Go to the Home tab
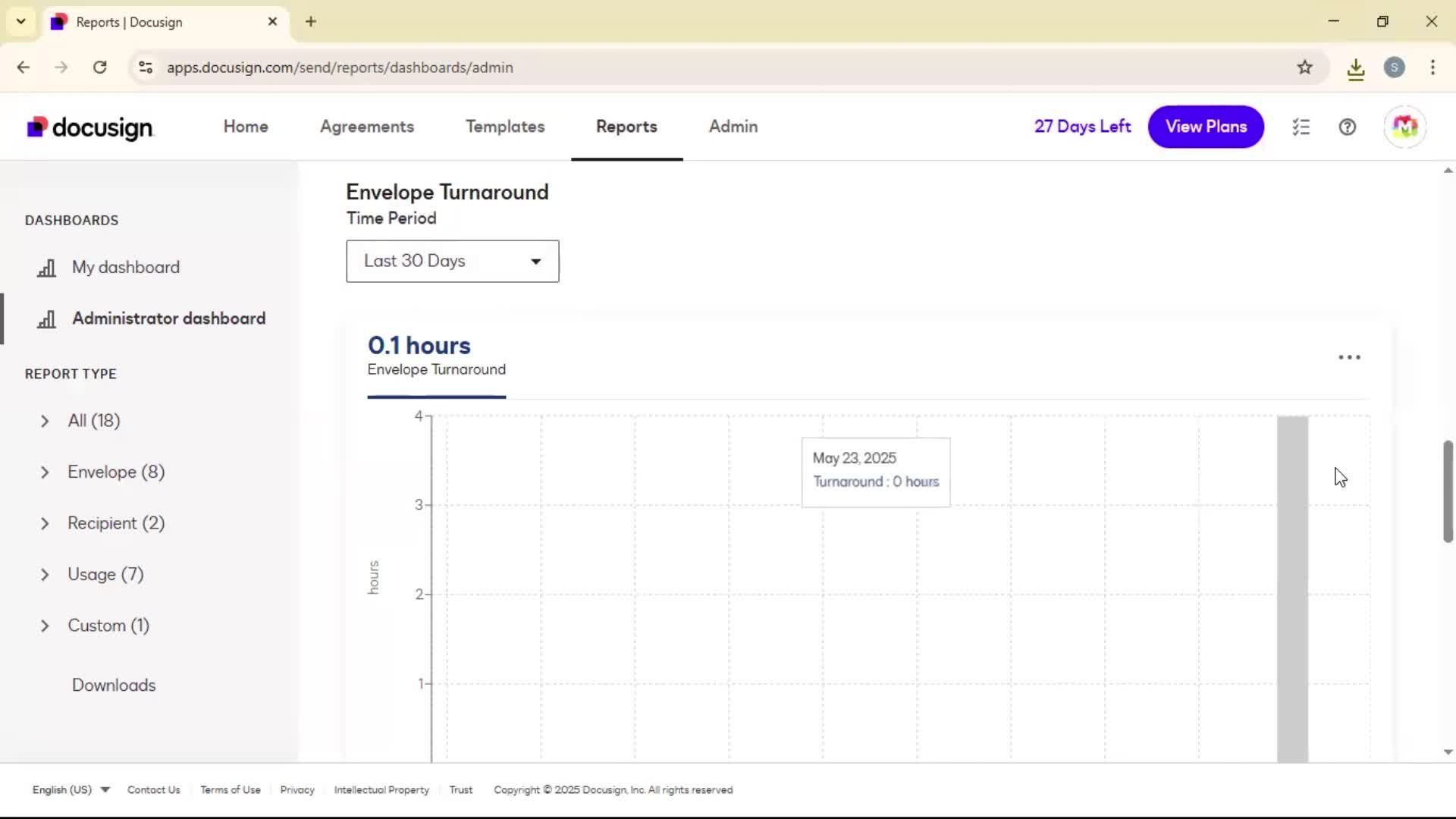The height and width of the screenshot is (819, 1456). [x=246, y=127]
